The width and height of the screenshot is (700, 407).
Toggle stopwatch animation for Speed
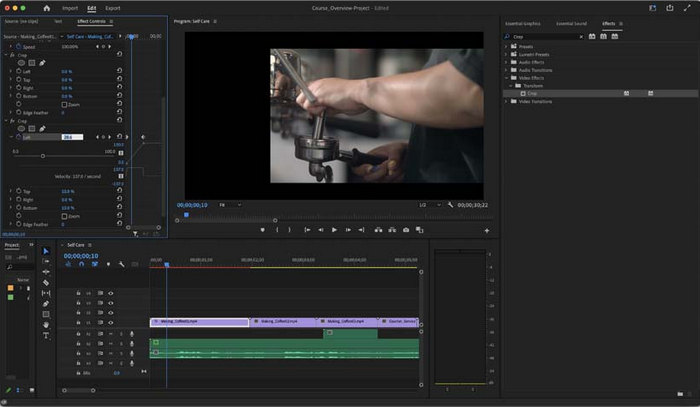(19, 46)
